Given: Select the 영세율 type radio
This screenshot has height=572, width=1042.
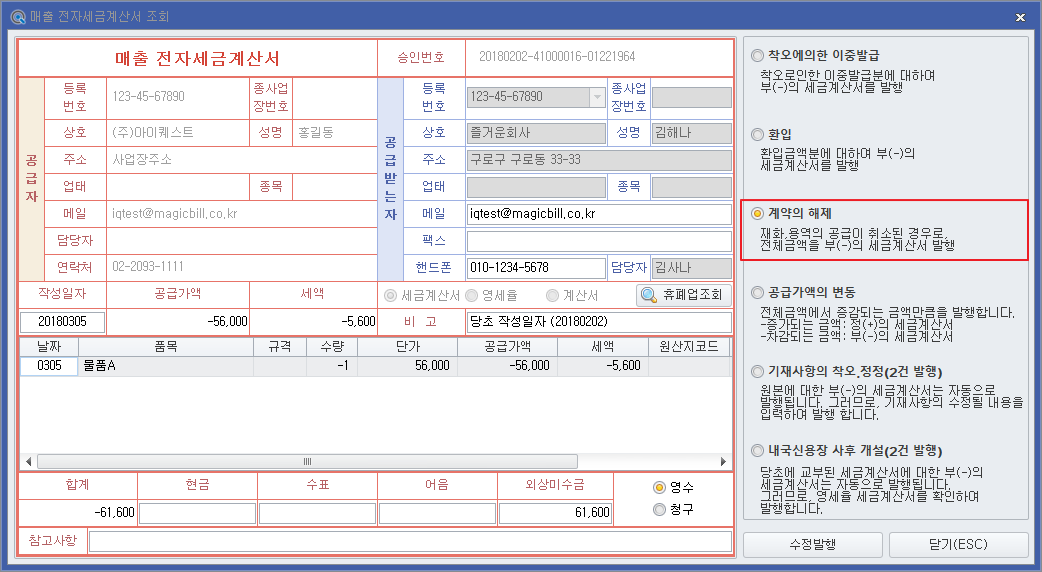Looking at the screenshot, I should [x=472, y=296].
